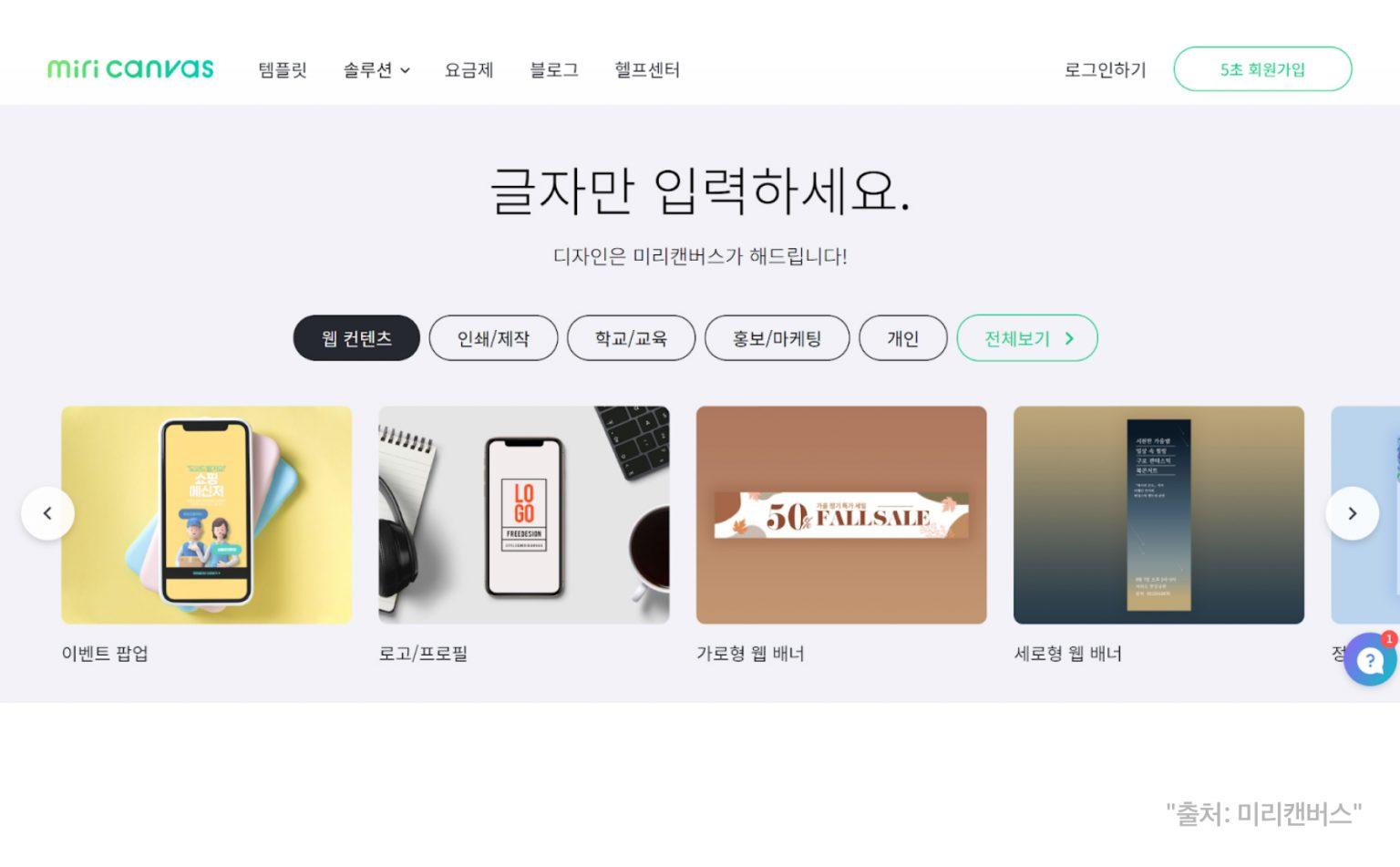This screenshot has width=1400, height=867.
Task: Select the 개인 category tab
Action: (903, 338)
